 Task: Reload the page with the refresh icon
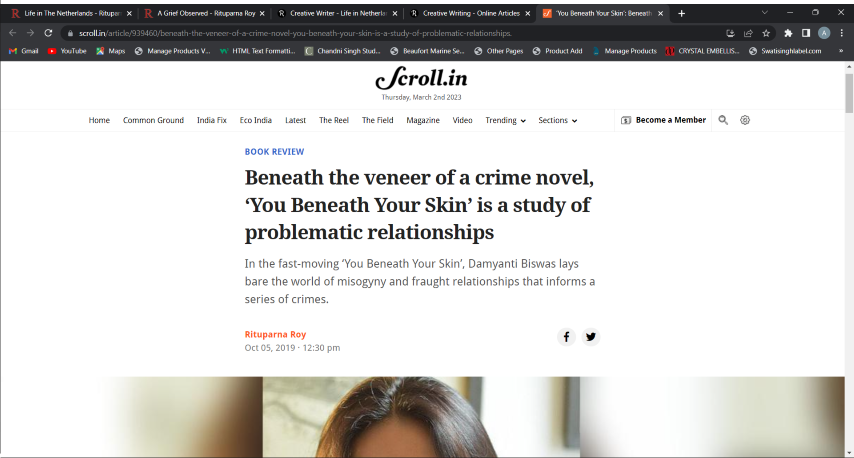pyautogui.click(x=48, y=33)
